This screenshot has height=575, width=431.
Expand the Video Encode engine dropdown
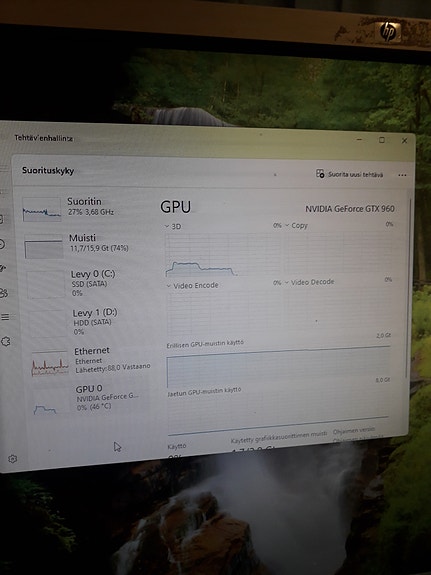click(x=169, y=285)
